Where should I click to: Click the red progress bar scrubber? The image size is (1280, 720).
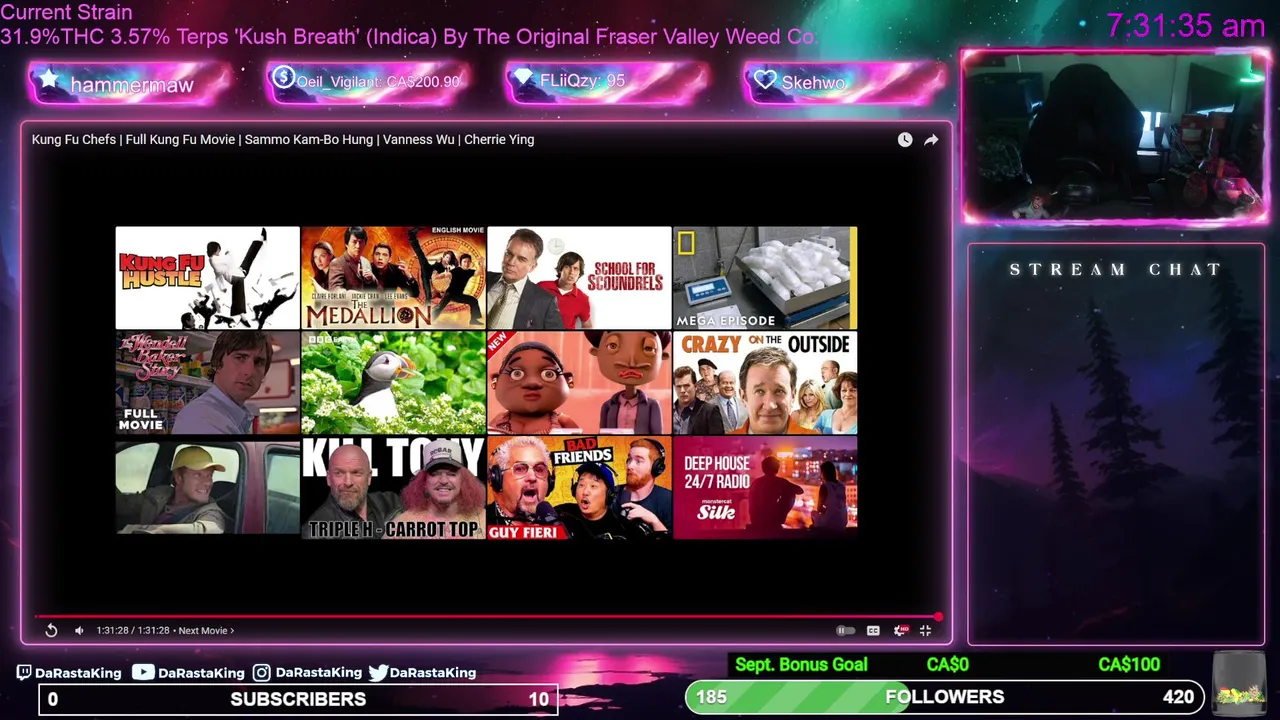[x=938, y=617]
